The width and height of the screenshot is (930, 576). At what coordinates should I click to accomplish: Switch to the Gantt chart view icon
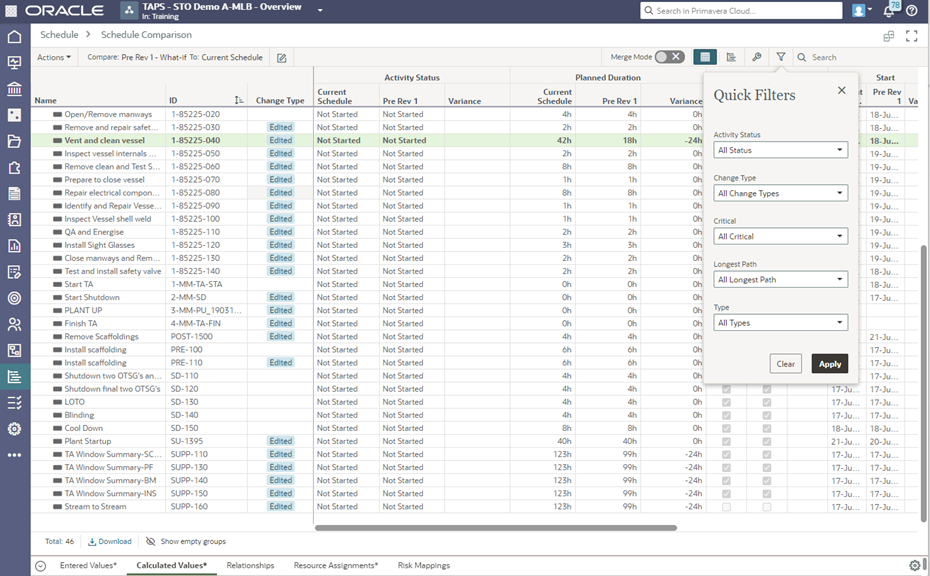click(x=731, y=57)
